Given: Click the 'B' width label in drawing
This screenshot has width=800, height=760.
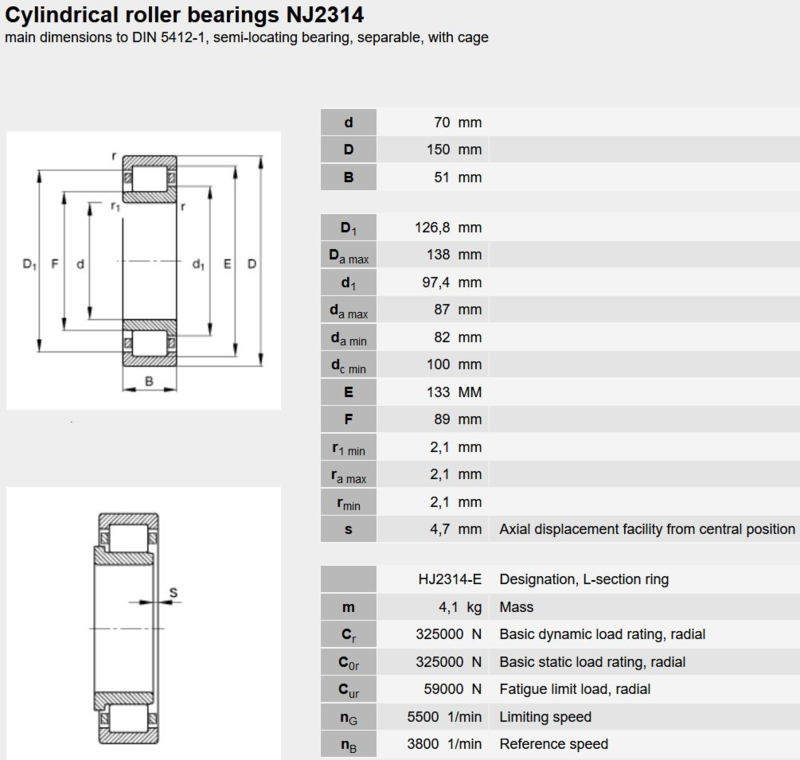Looking at the screenshot, I should click(149, 381).
